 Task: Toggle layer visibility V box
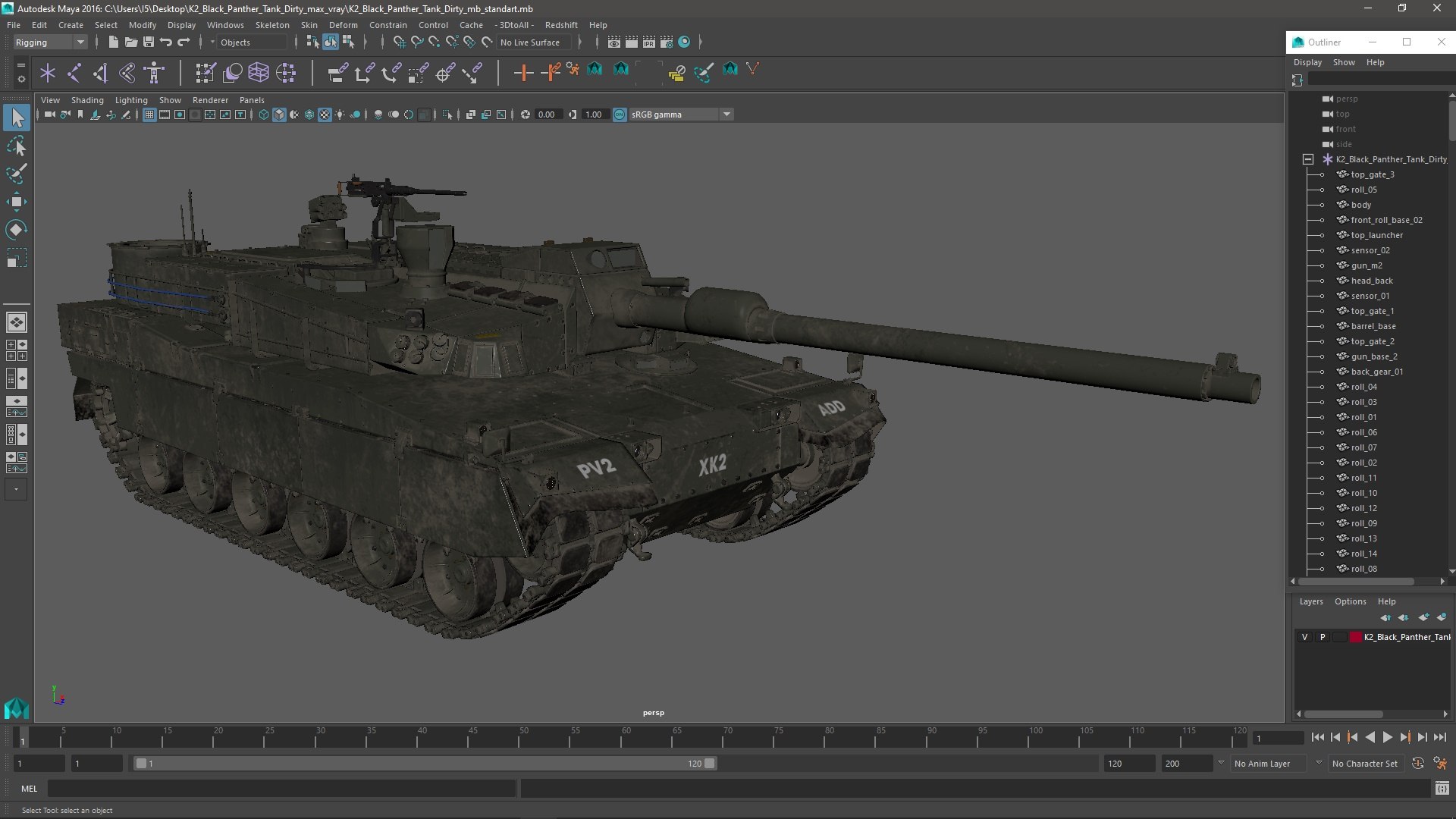[x=1304, y=637]
